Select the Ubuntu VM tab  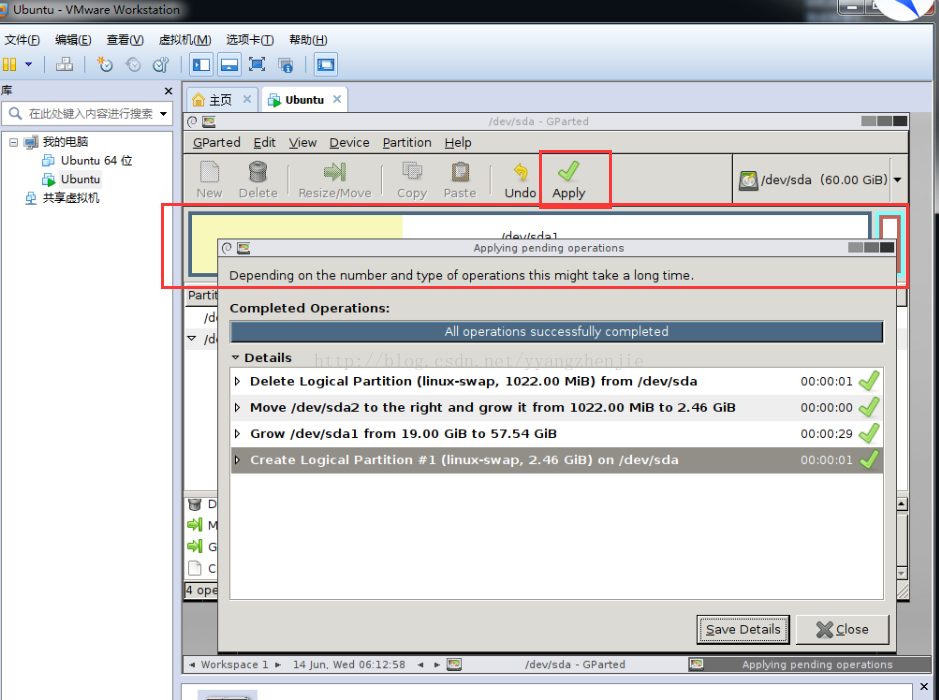click(x=304, y=100)
